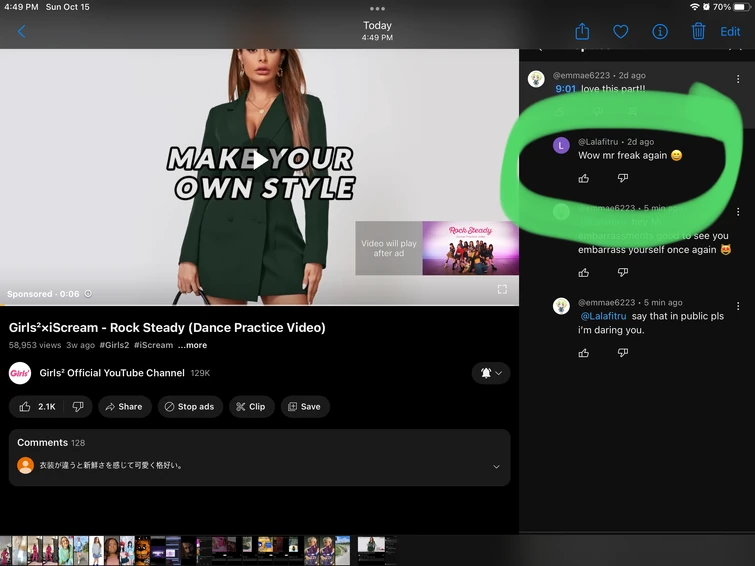Tap the @Lalafitru username in circled comment
Screen dimensions: 755x566
598,142
